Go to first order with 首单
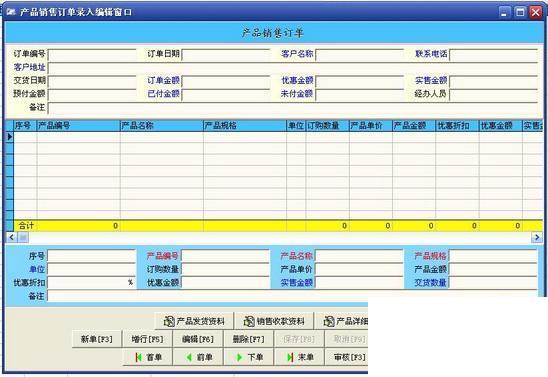The image size is (548, 377). (149, 357)
